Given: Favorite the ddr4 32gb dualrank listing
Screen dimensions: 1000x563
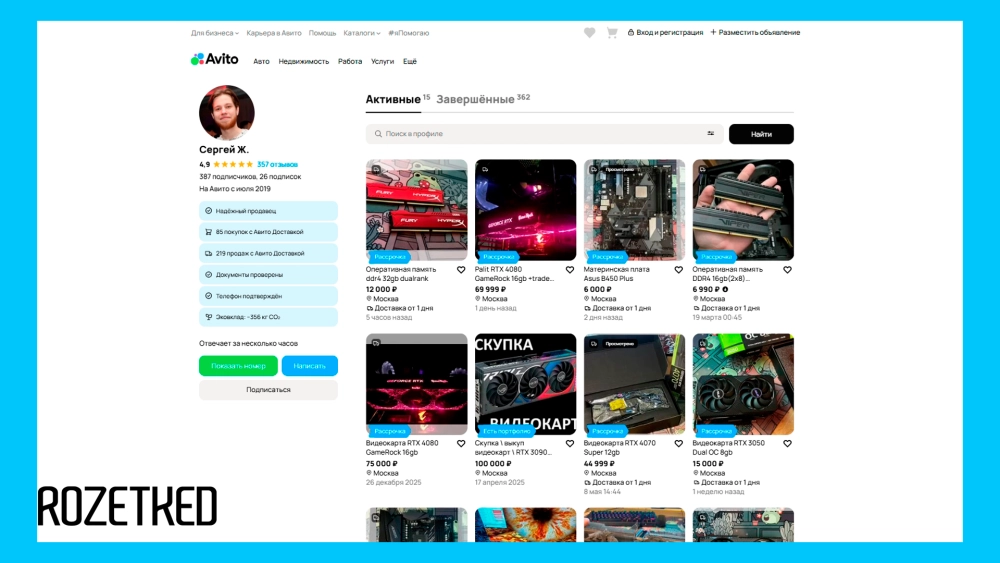Looking at the screenshot, I should point(461,270).
